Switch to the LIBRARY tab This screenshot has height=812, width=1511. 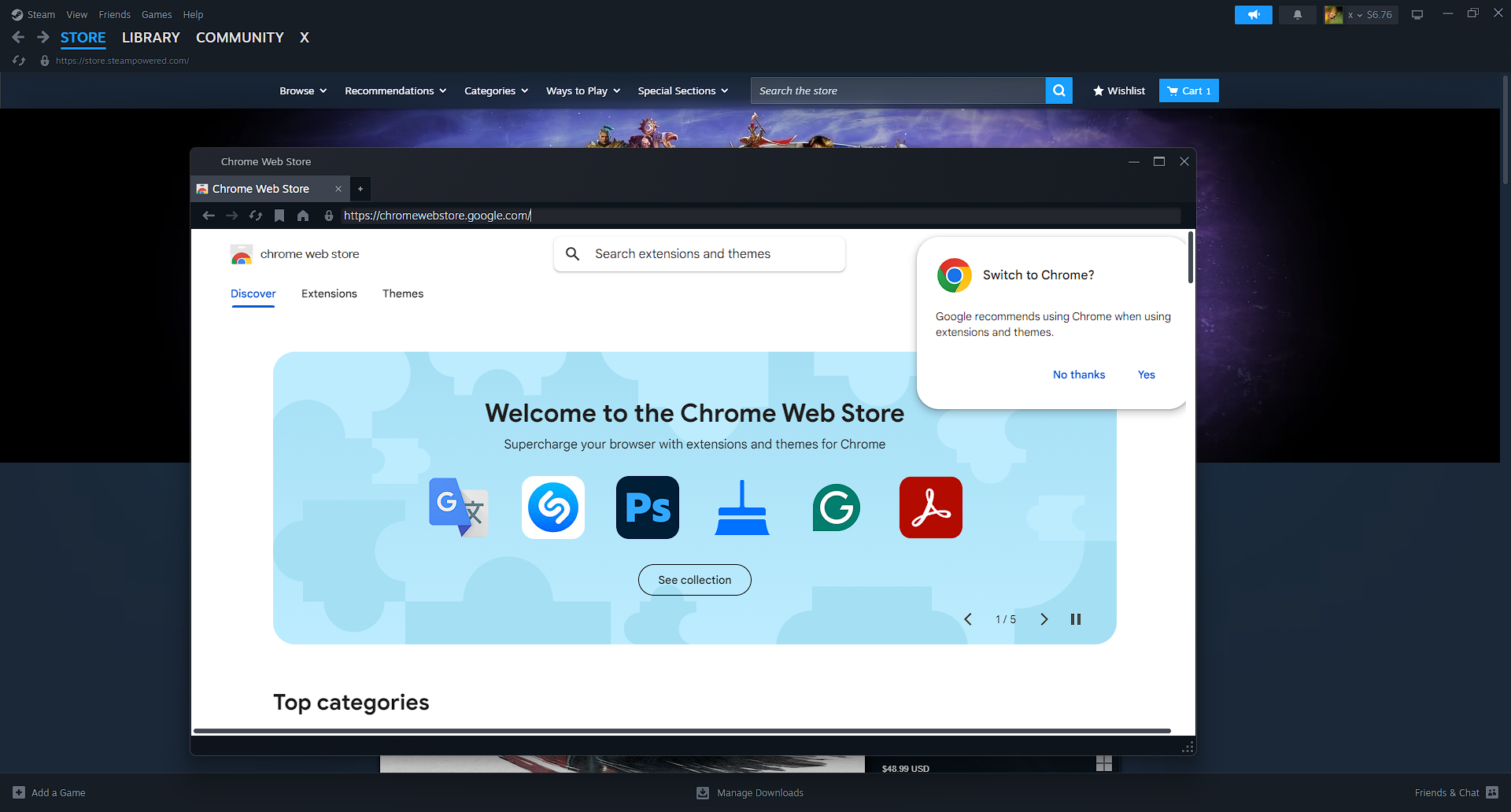(x=151, y=37)
